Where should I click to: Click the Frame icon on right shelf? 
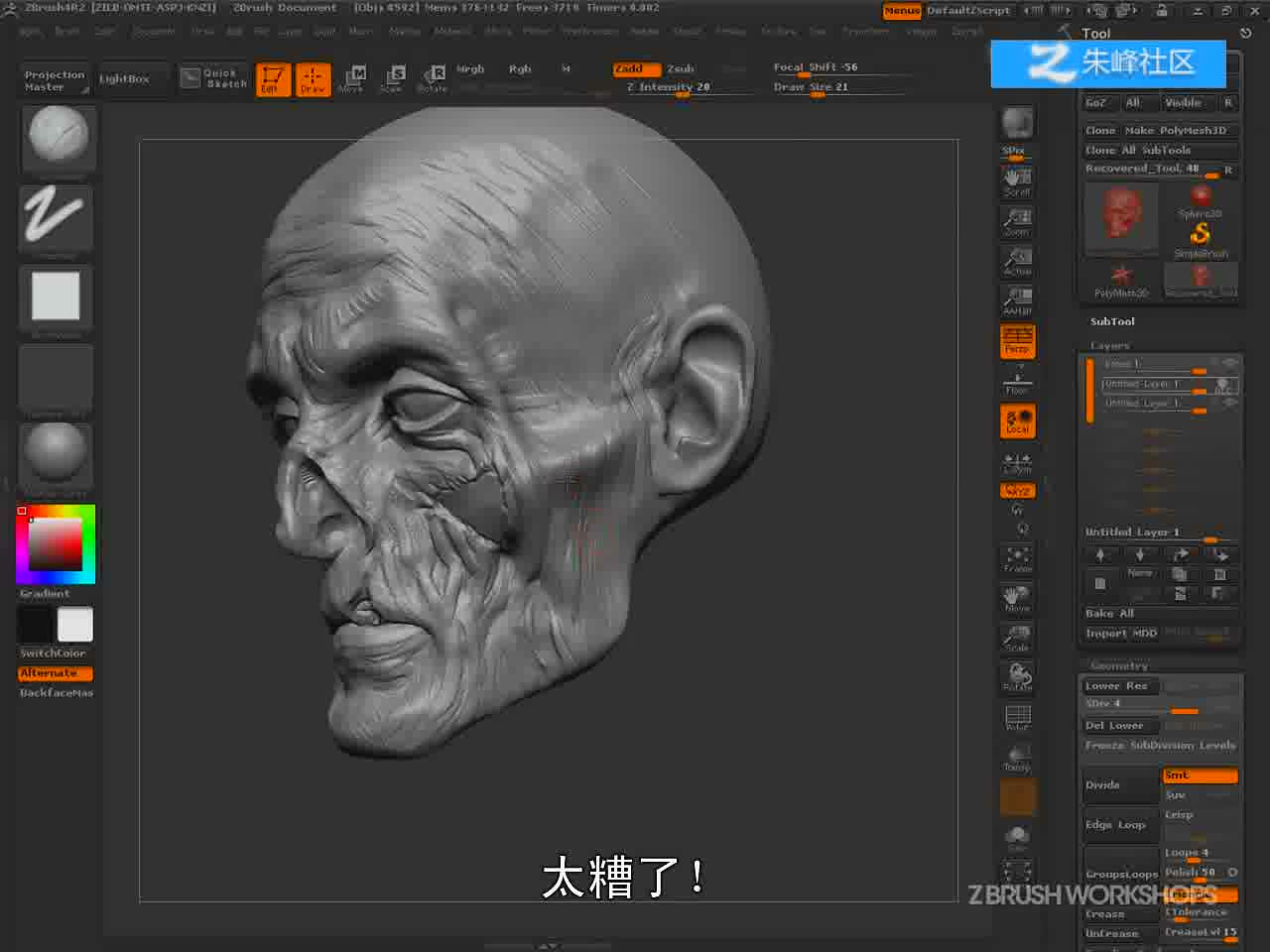coord(1017,559)
